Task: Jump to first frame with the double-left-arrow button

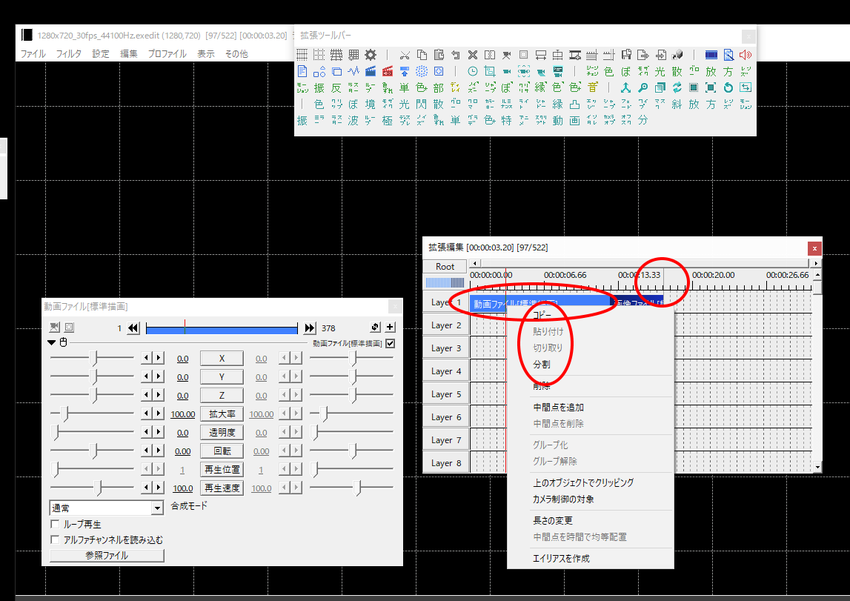Action: point(133,327)
